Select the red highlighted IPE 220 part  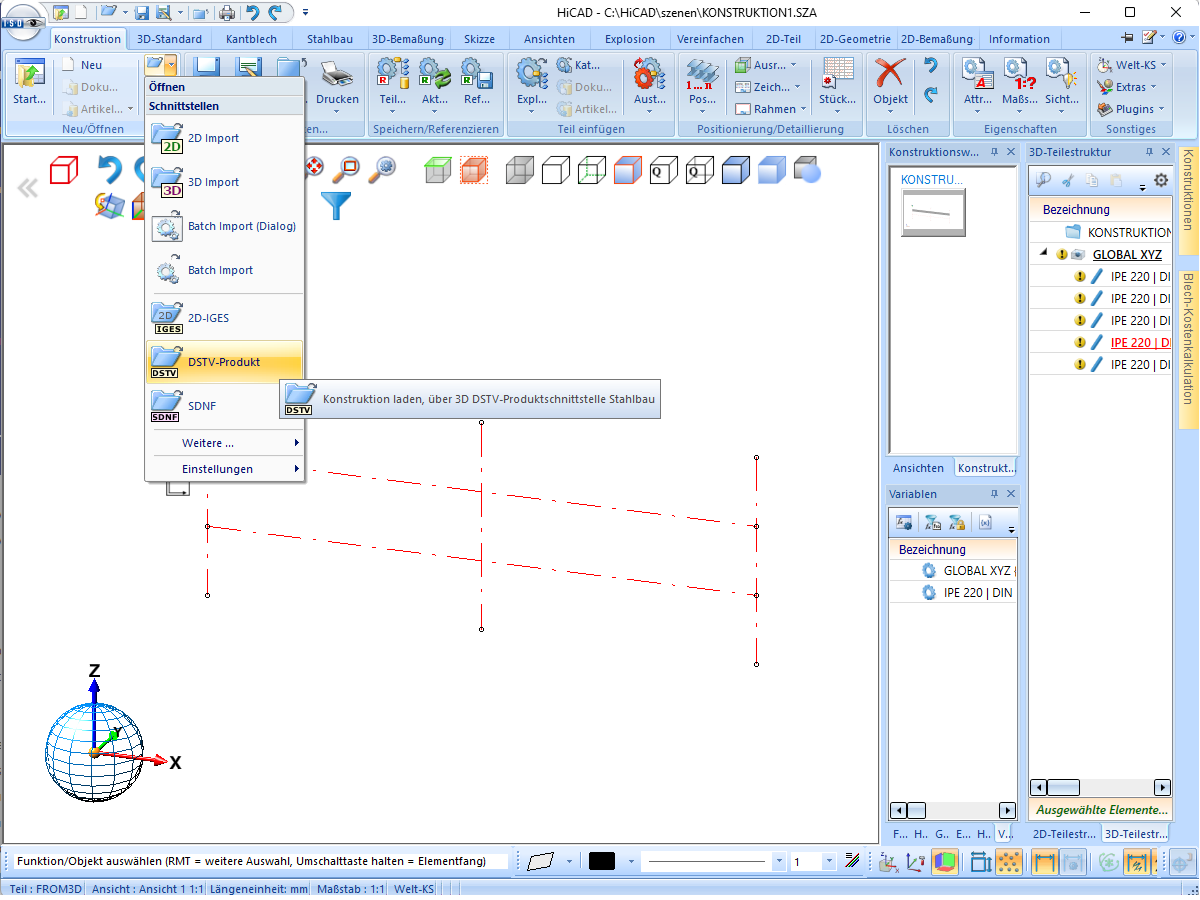pos(1140,342)
